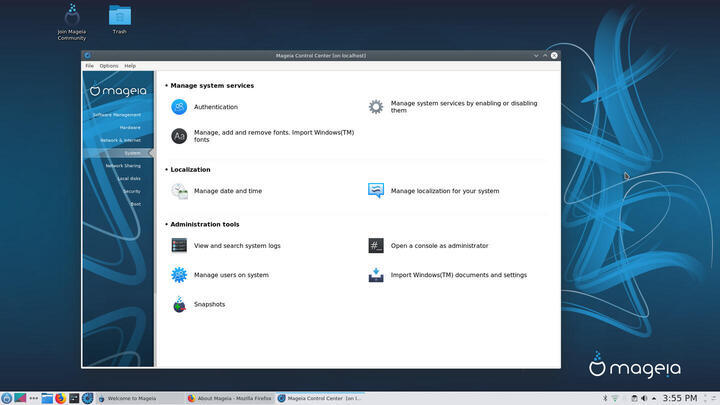Click Import Windows(TM) documents and settings
Screen dimensions: 720x405
(459, 275)
